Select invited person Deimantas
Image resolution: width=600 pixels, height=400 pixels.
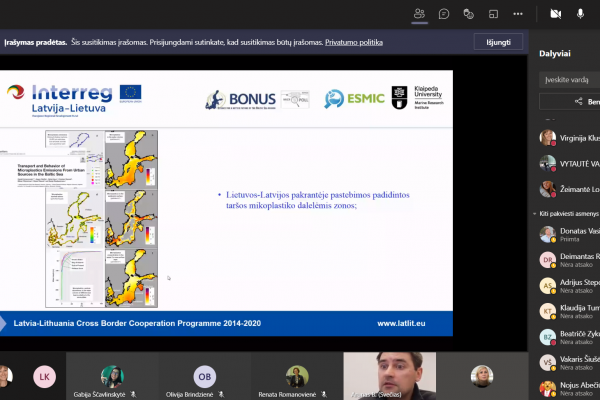point(569,260)
